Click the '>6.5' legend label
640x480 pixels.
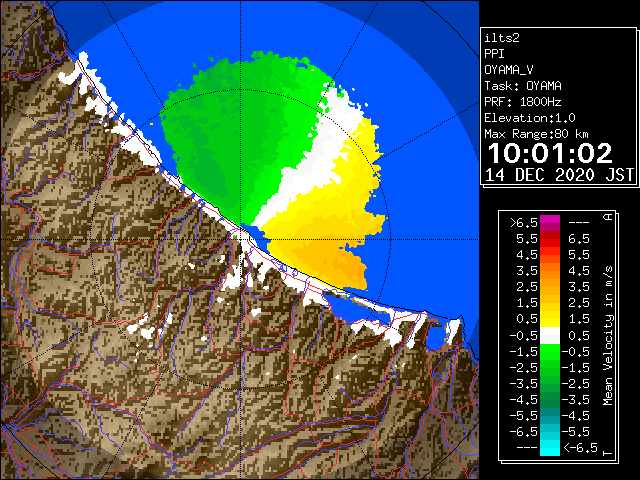[x=524, y=223]
